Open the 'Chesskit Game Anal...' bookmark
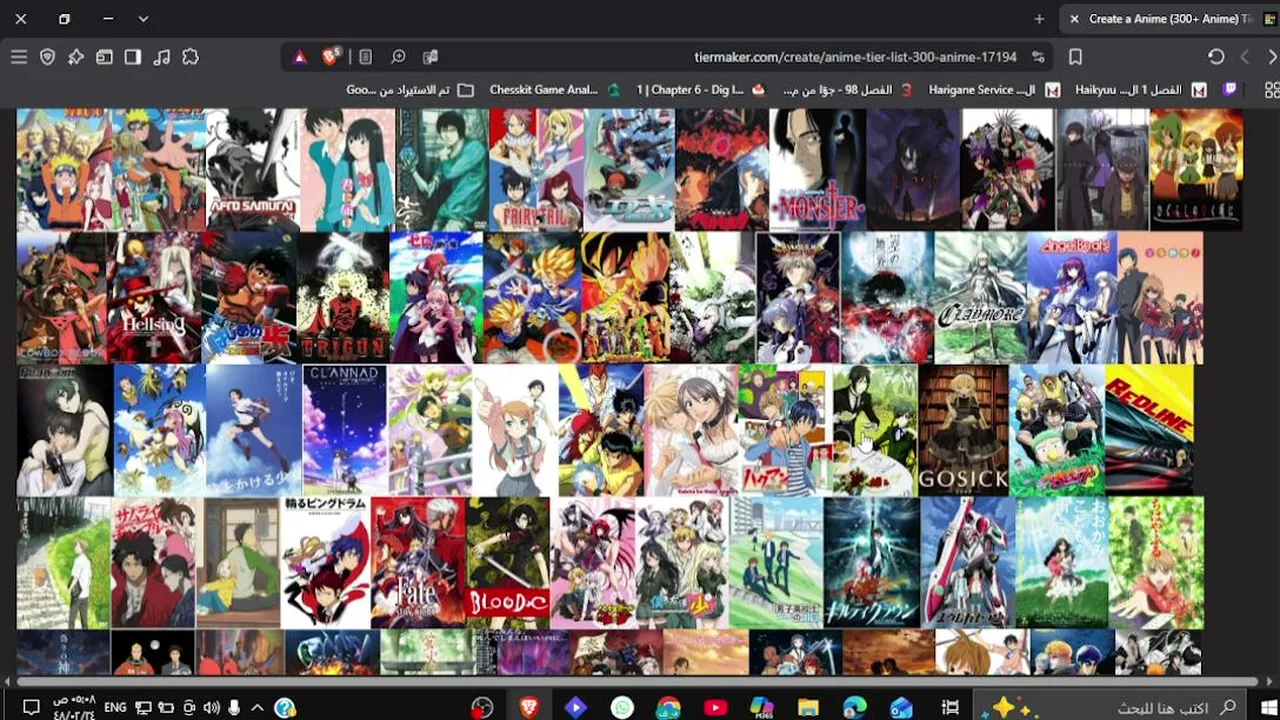Viewport: 1280px width, 720px height. pyautogui.click(x=553, y=90)
